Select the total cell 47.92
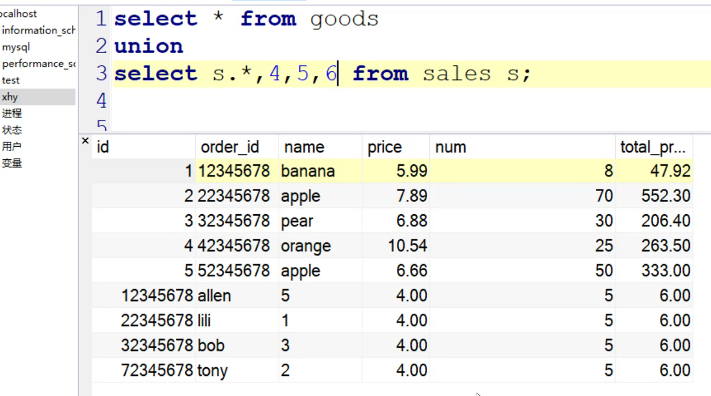The height and width of the screenshot is (396, 711). coord(654,171)
